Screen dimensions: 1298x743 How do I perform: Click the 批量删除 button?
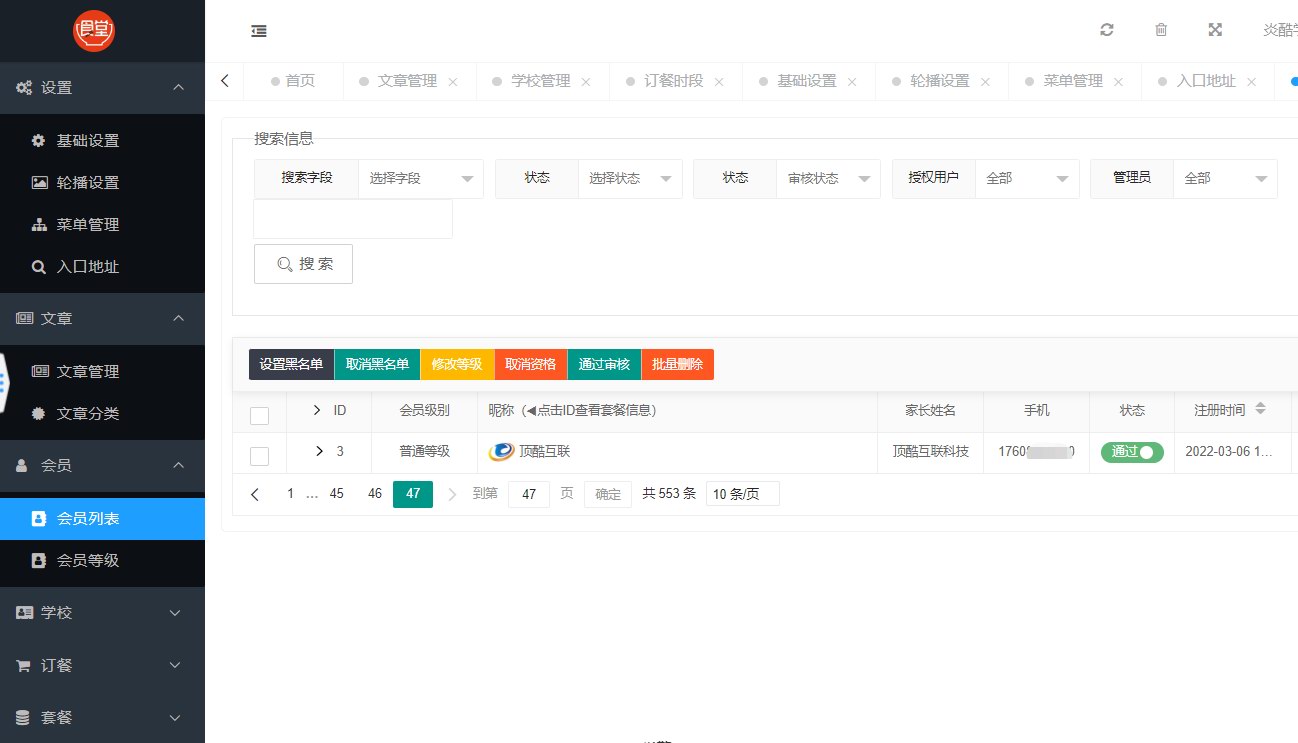tap(677, 364)
